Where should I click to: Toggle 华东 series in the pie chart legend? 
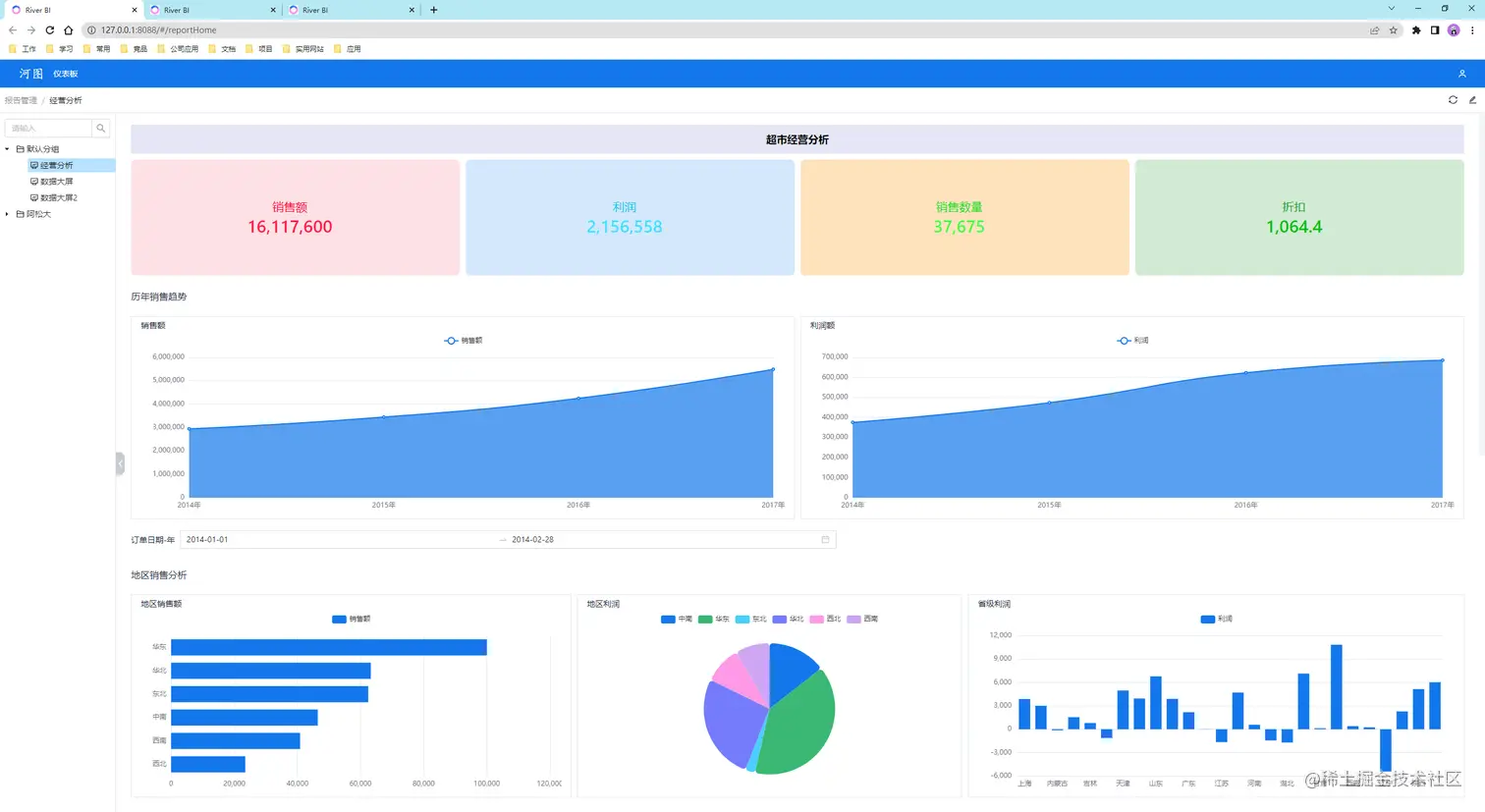coord(714,620)
